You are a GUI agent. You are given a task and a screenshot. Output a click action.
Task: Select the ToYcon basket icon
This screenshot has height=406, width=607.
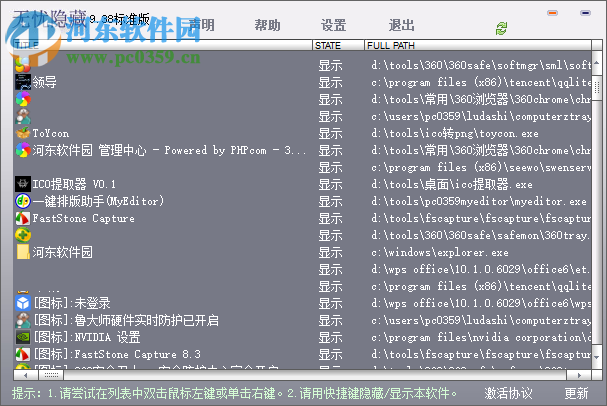pyautogui.click(x=23, y=133)
